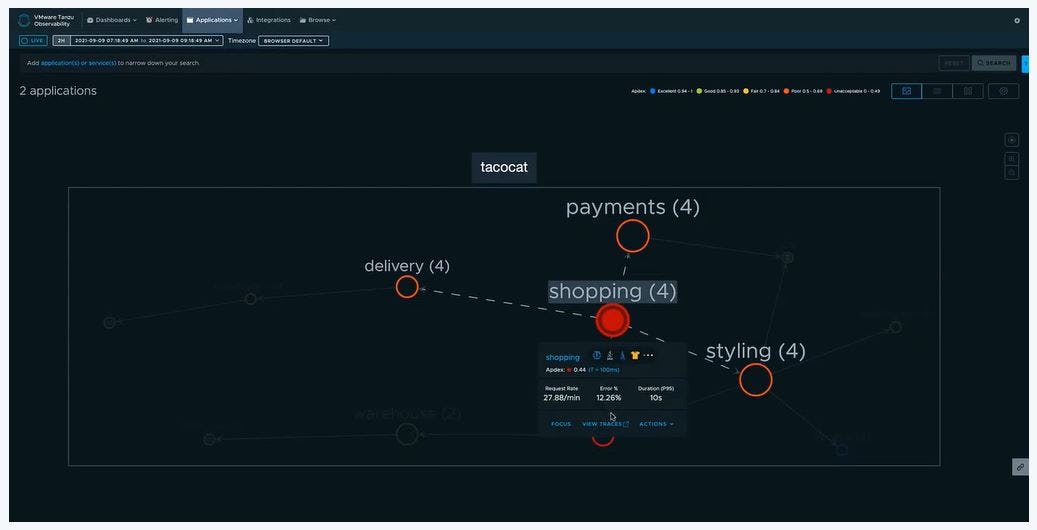Open the Applications menu
Viewport: 1037px width, 530px height.
point(212,21)
